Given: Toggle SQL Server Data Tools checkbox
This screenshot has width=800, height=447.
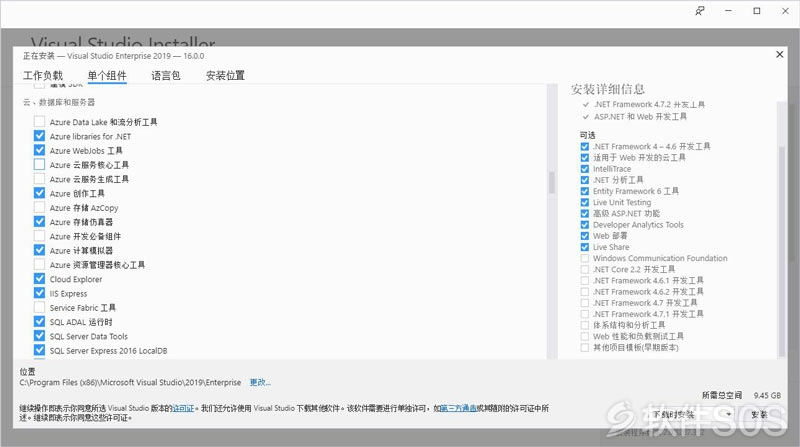Looking at the screenshot, I should 39,336.
